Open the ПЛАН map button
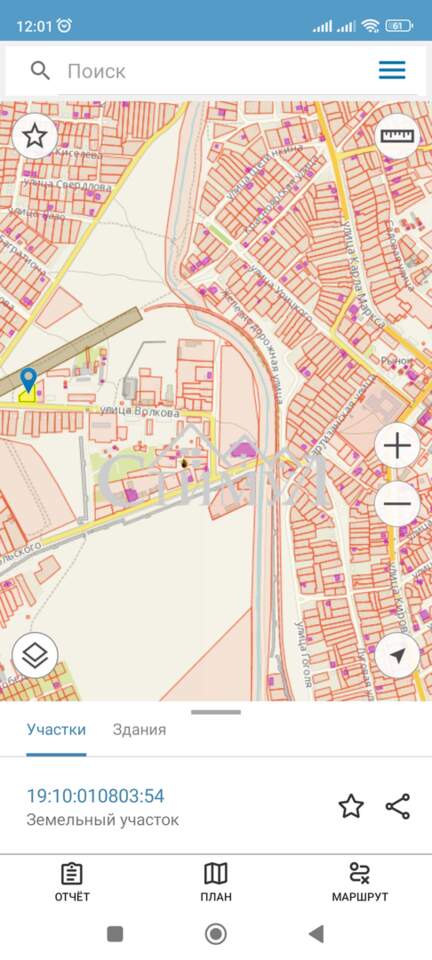Viewport: 432px width, 960px height. click(x=215, y=882)
